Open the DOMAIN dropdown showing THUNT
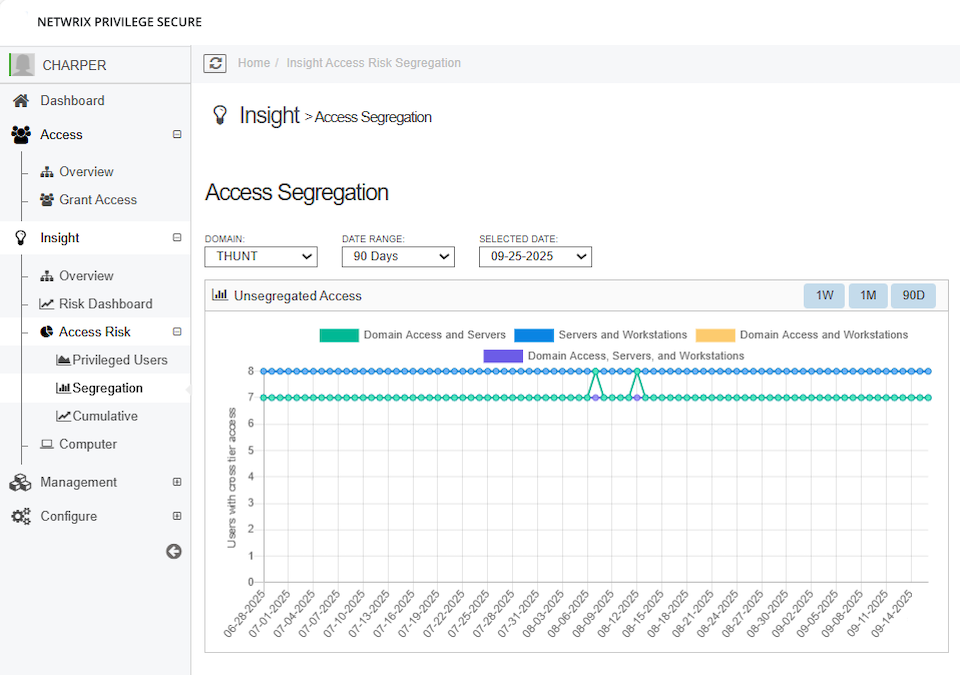Viewport: 960px width, 675px height. (x=261, y=257)
